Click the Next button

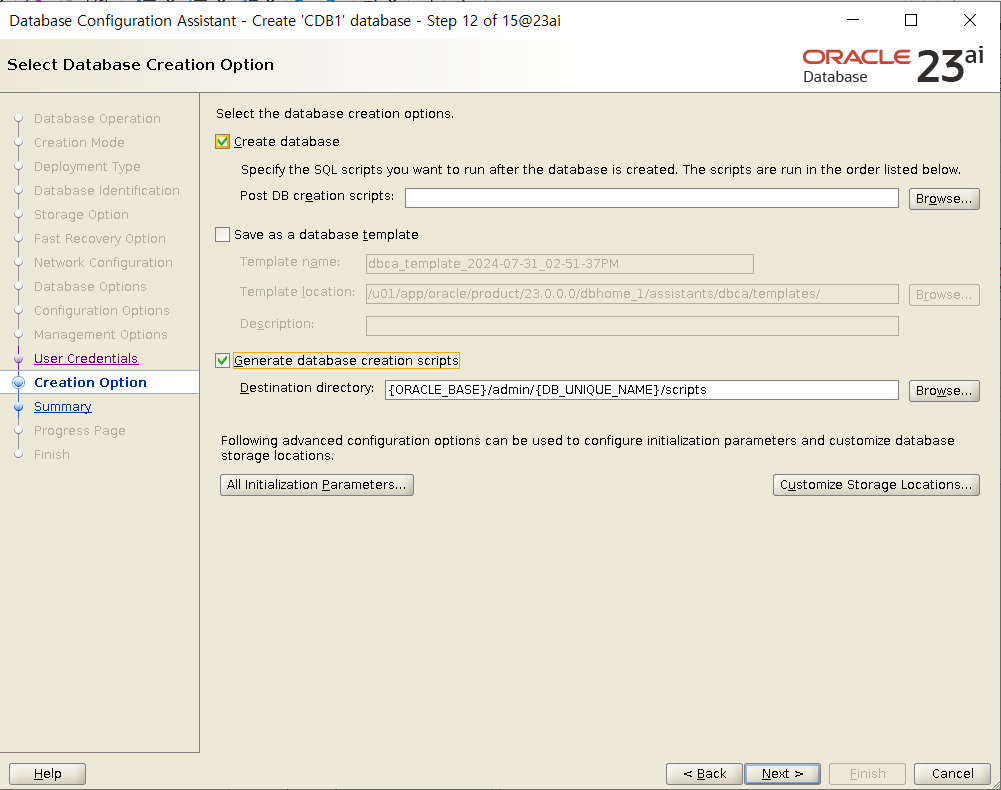pos(782,773)
